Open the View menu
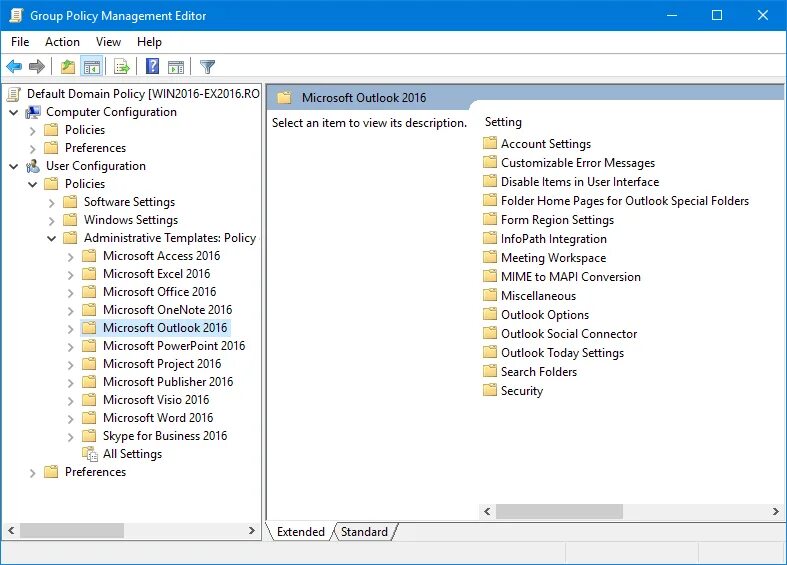Screen dimensions: 787x565 pos(108,42)
